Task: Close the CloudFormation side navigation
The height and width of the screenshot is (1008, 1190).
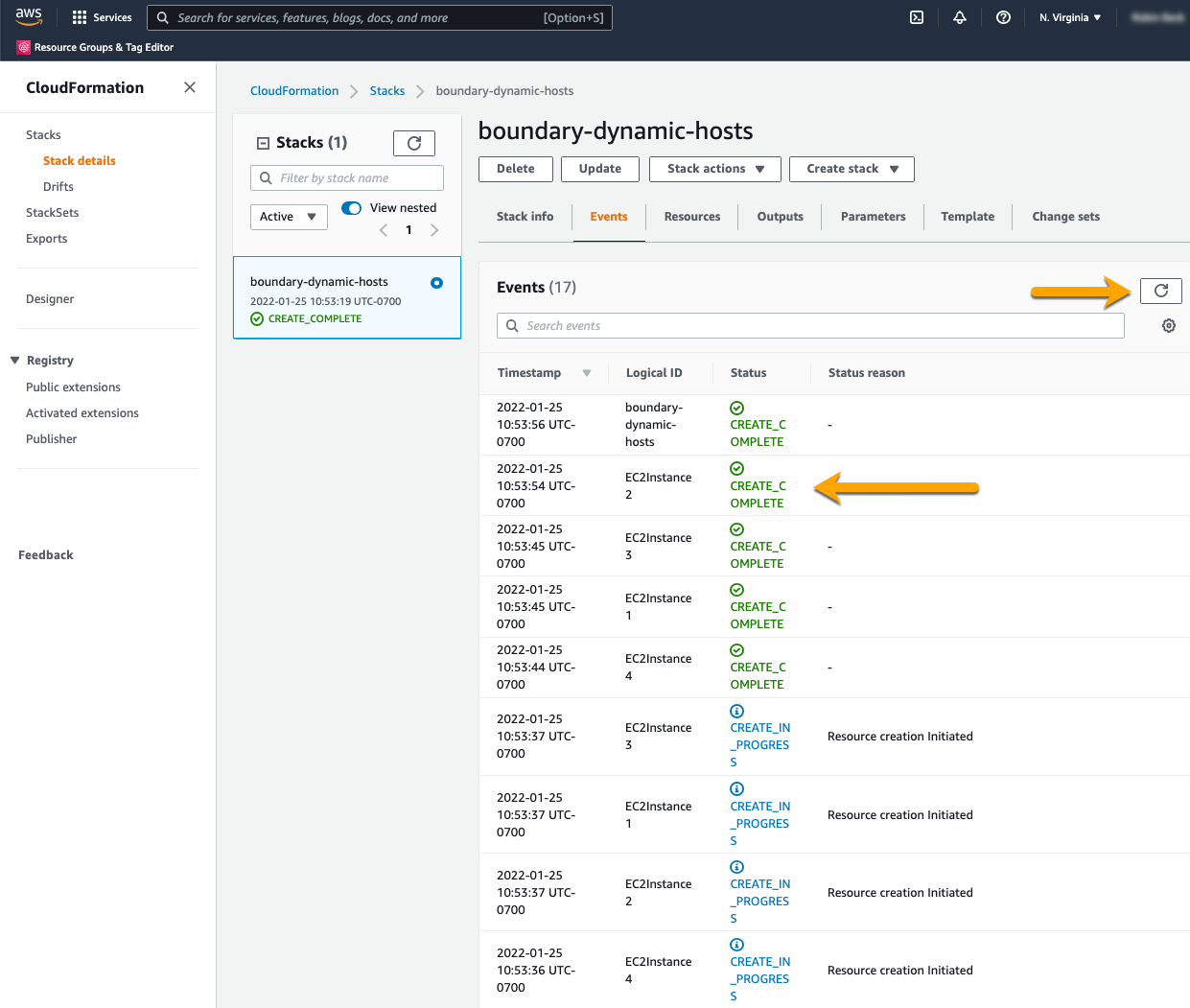Action: point(190,87)
